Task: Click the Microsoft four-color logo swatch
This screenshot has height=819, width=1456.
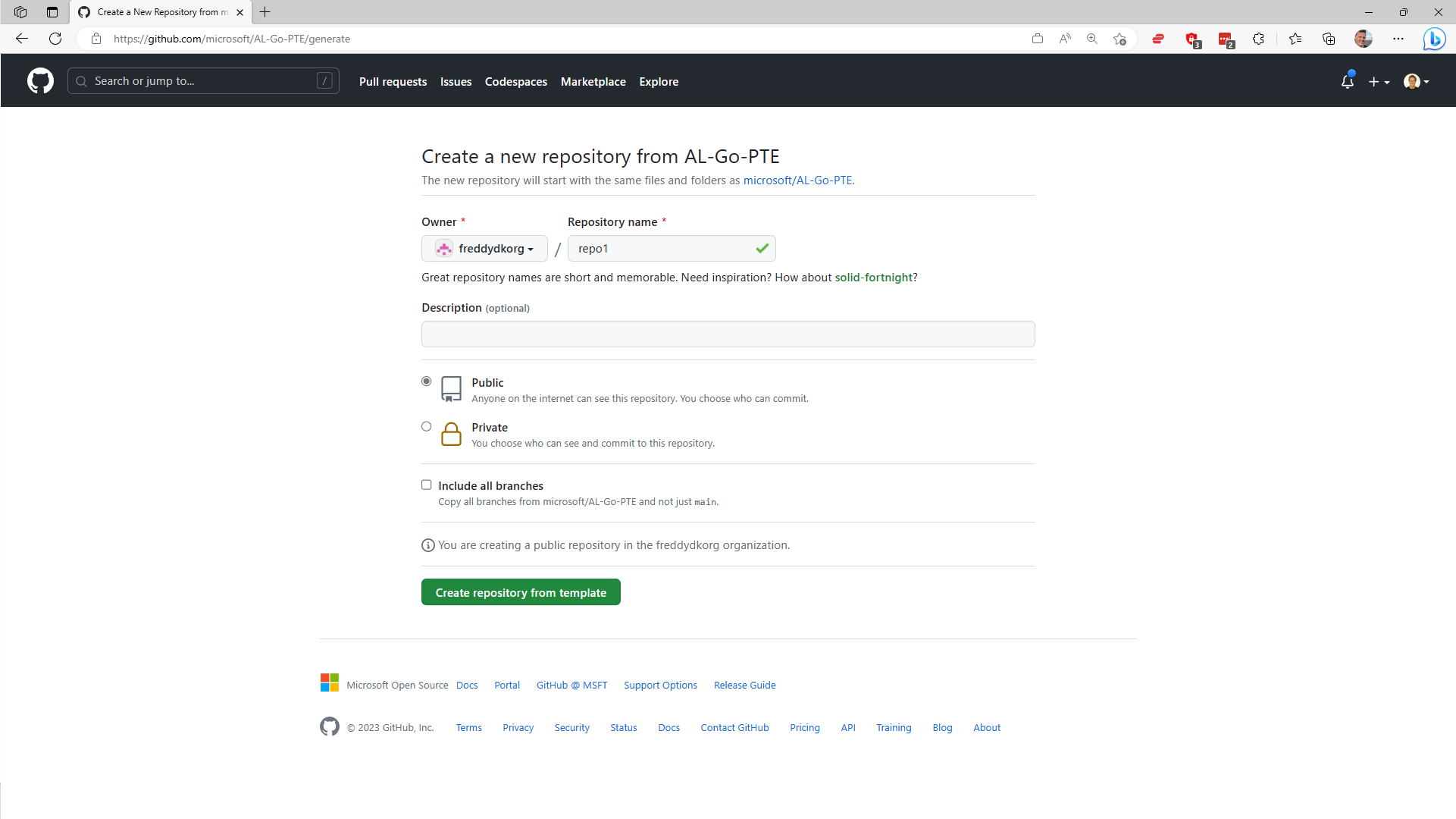Action: point(330,682)
